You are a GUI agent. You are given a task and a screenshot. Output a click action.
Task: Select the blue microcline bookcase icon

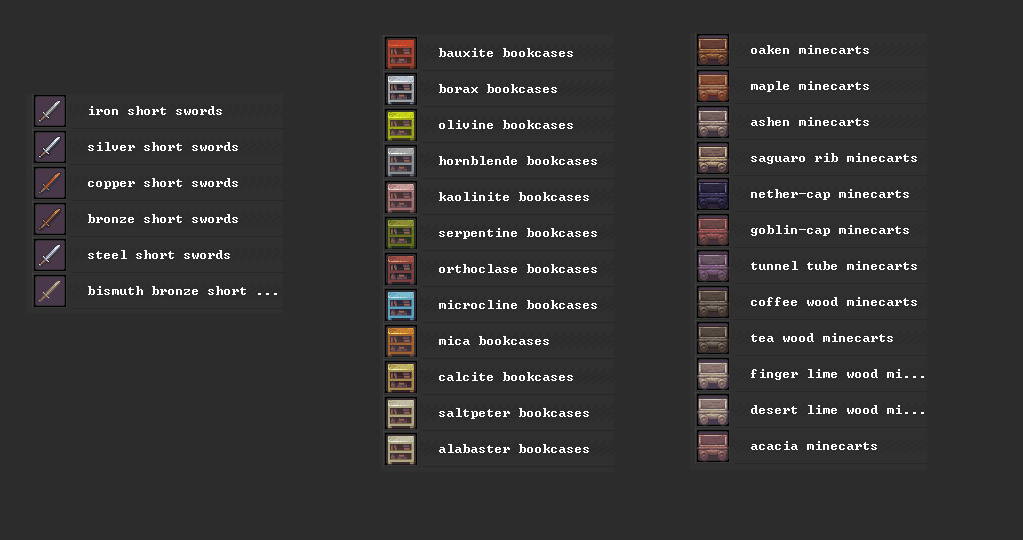point(401,305)
